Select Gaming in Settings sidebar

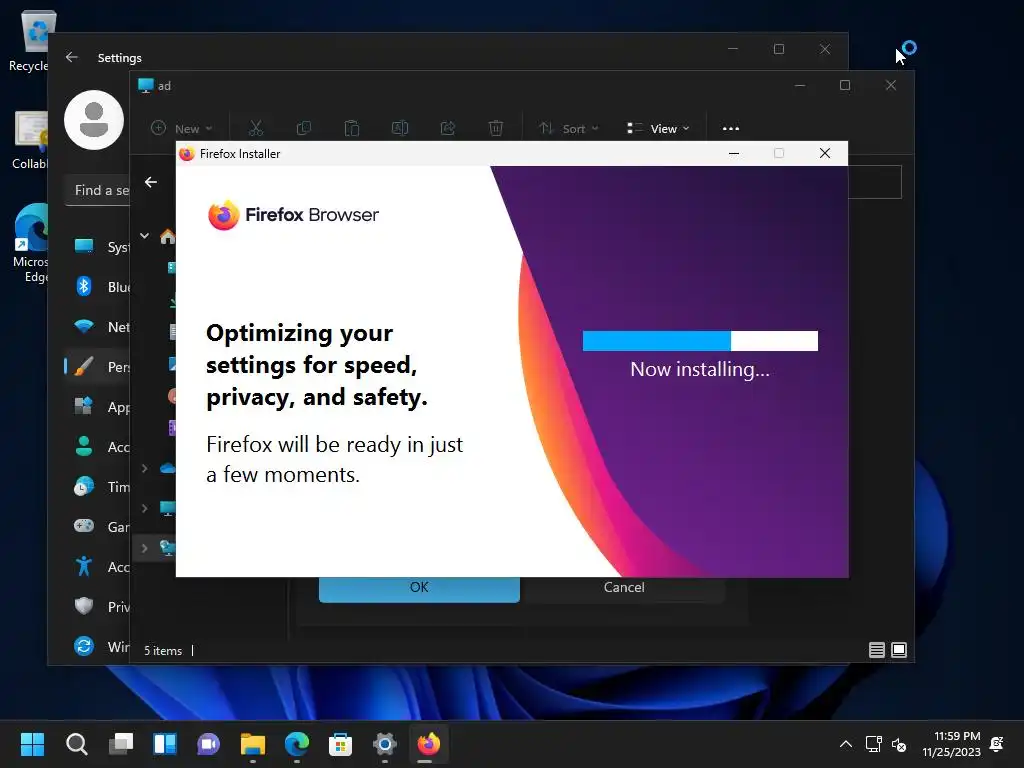97,526
